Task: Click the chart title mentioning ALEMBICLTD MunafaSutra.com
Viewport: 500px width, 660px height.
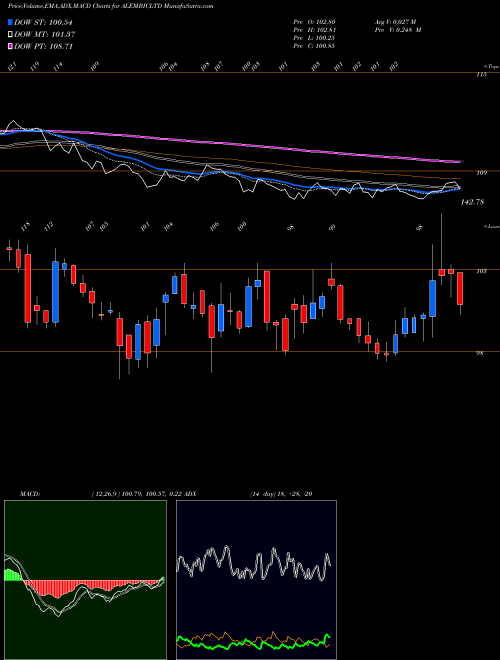Action: click(x=110, y=6)
